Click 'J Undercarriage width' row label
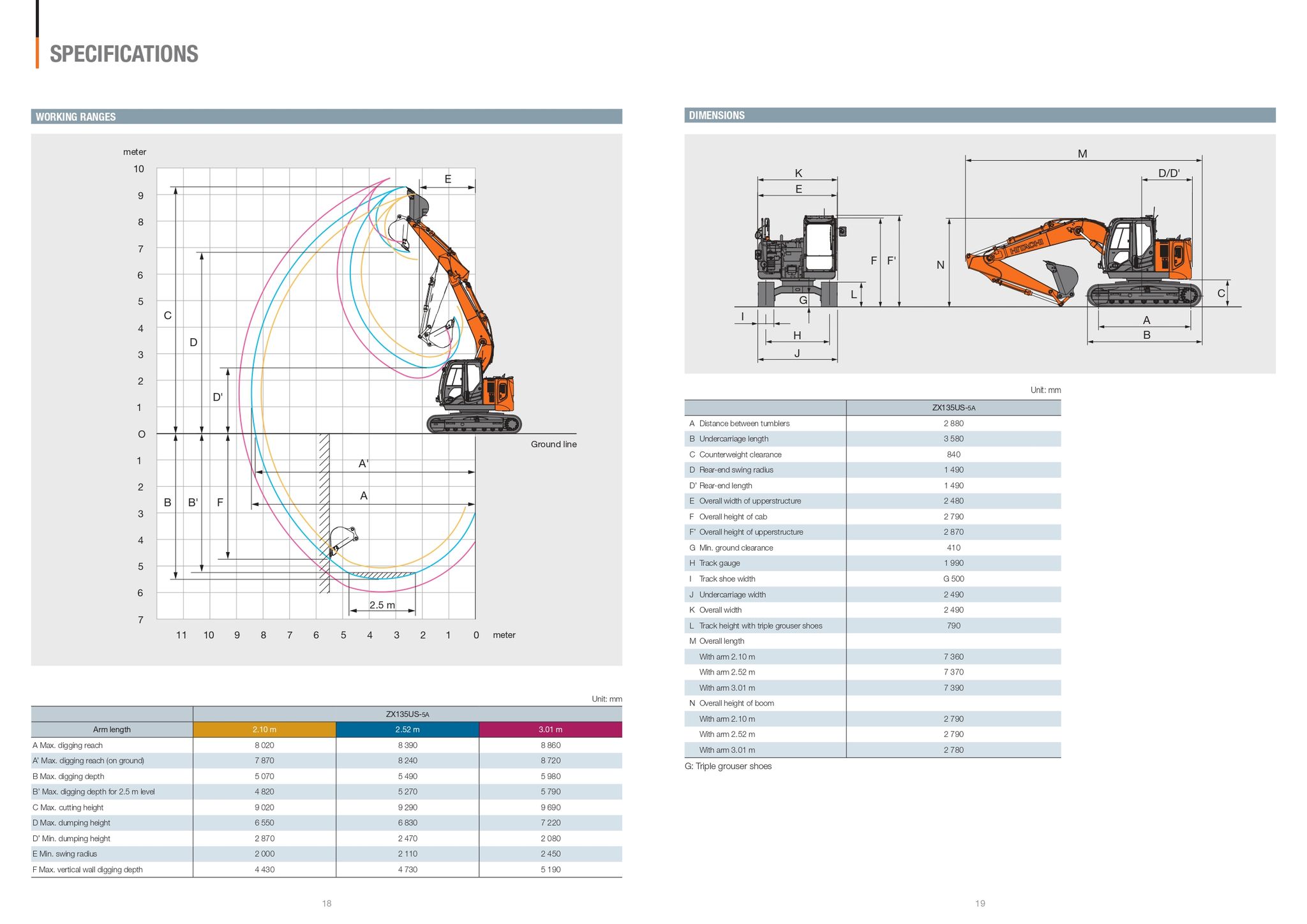The image size is (1307, 924). coord(728,595)
